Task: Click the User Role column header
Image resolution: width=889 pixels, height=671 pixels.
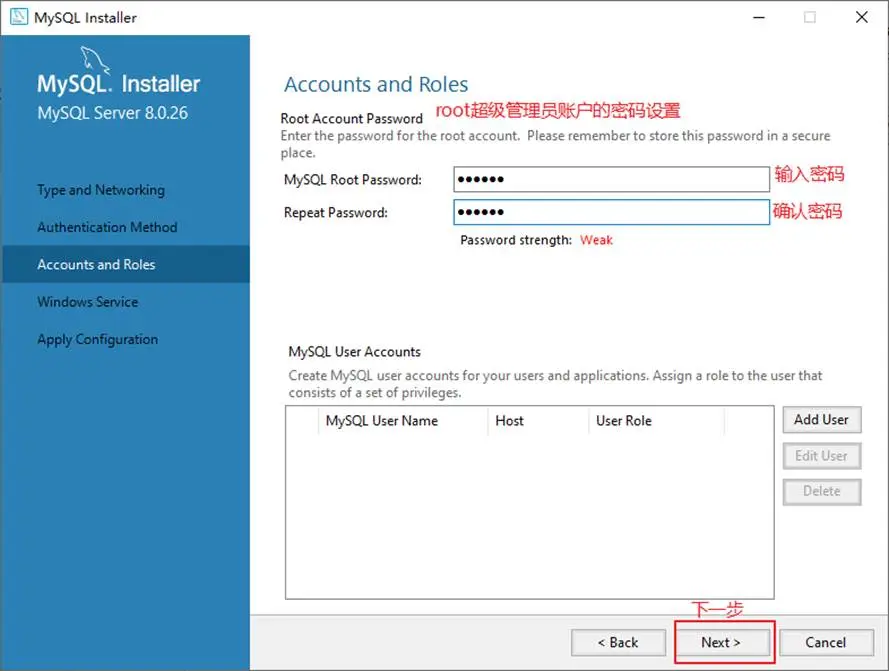Action: click(624, 421)
